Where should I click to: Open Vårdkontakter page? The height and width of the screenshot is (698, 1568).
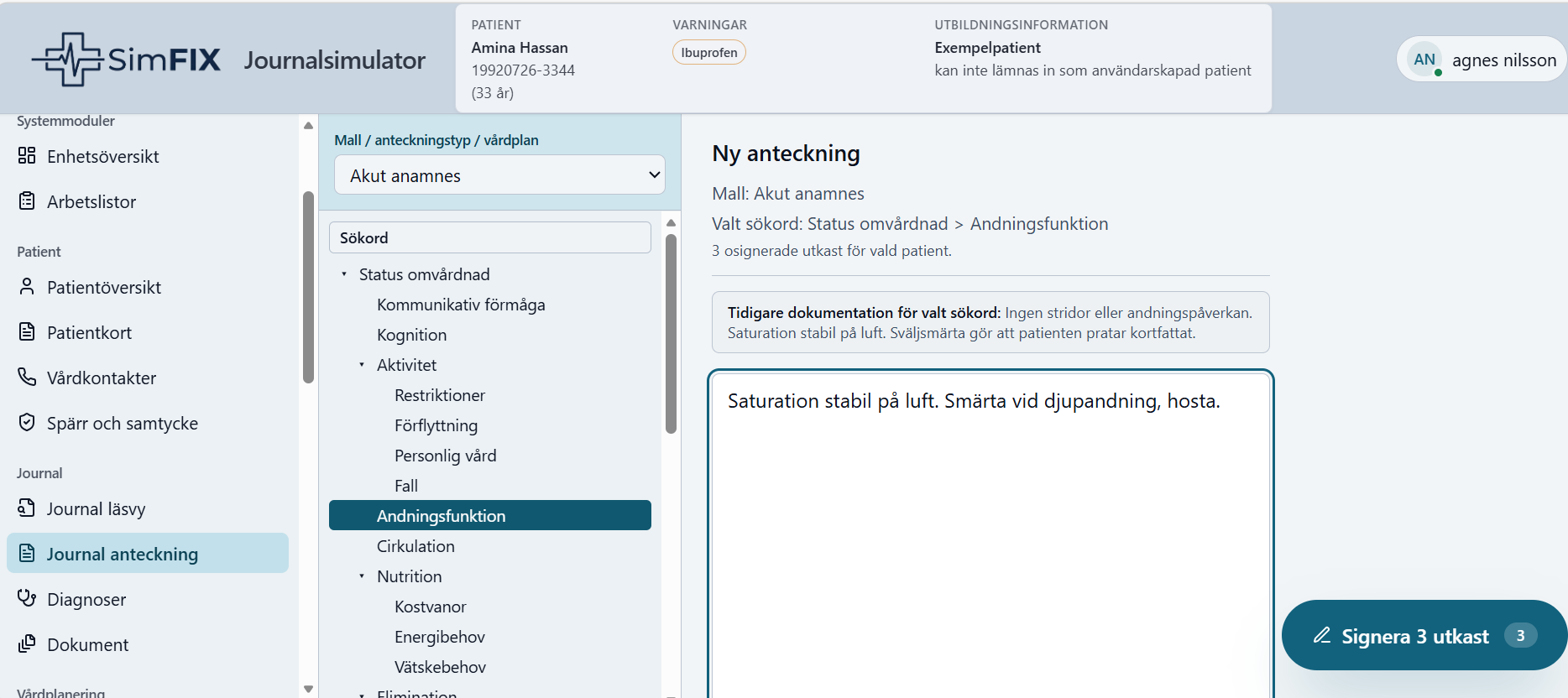(148, 378)
